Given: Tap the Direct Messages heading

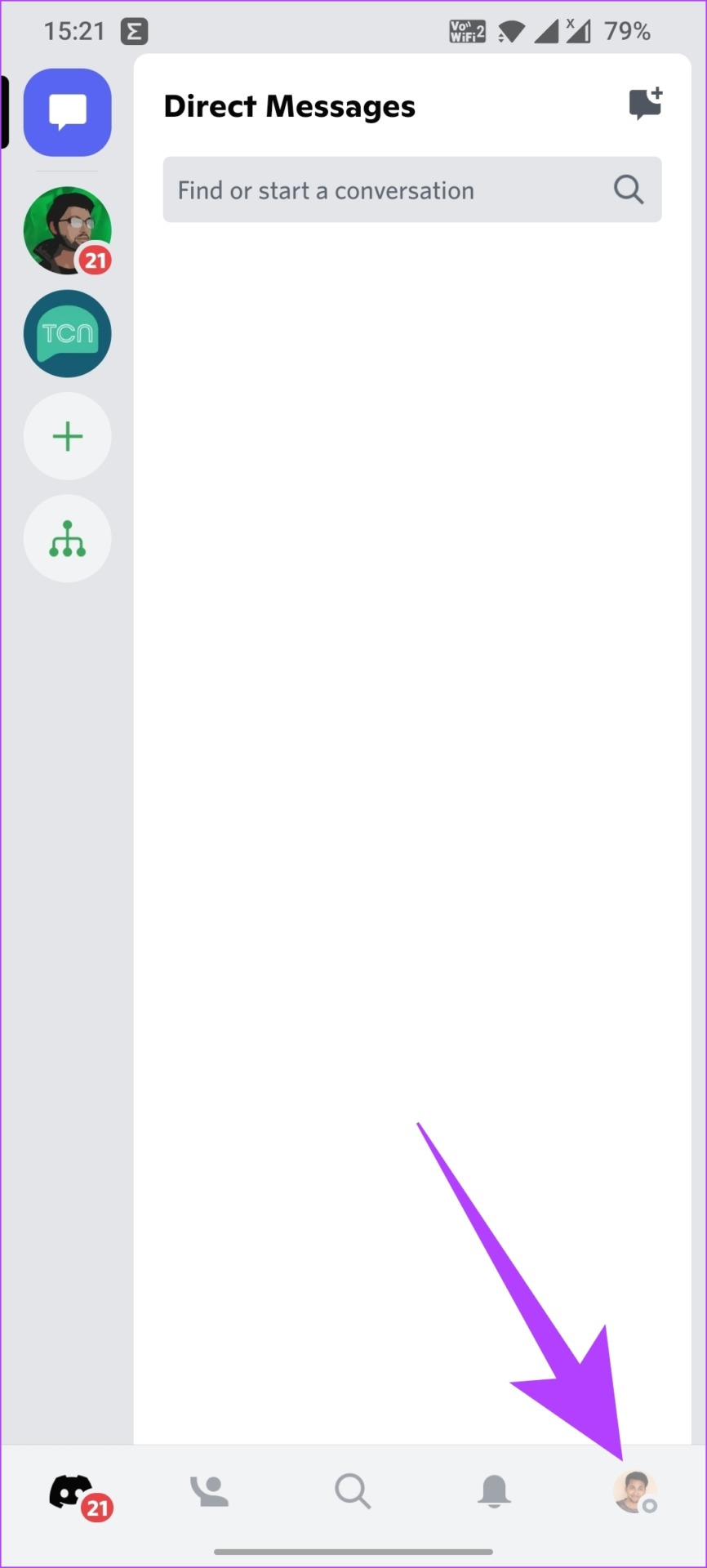Looking at the screenshot, I should point(290,107).
